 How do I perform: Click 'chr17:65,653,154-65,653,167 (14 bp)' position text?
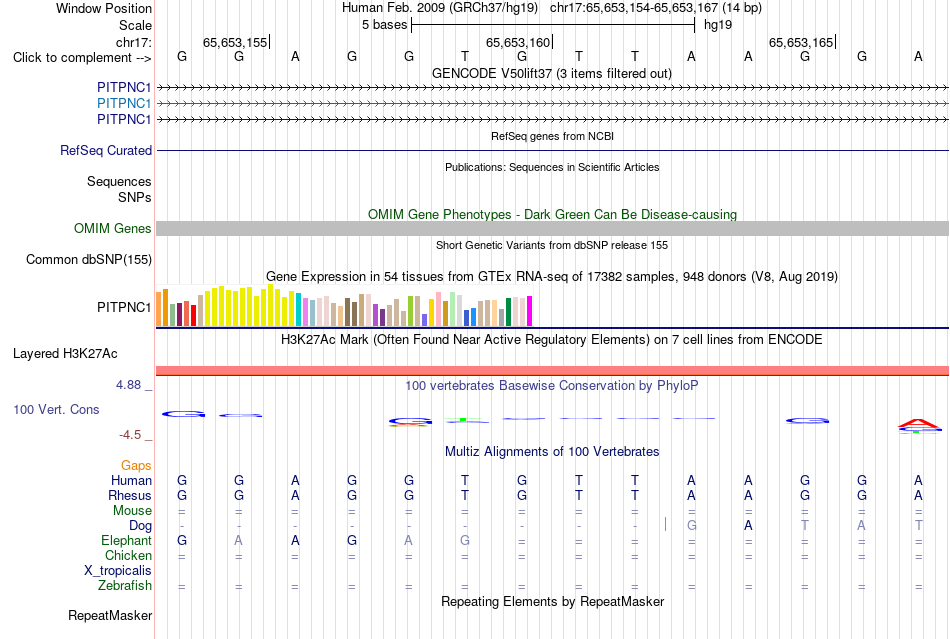tap(656, 8)
